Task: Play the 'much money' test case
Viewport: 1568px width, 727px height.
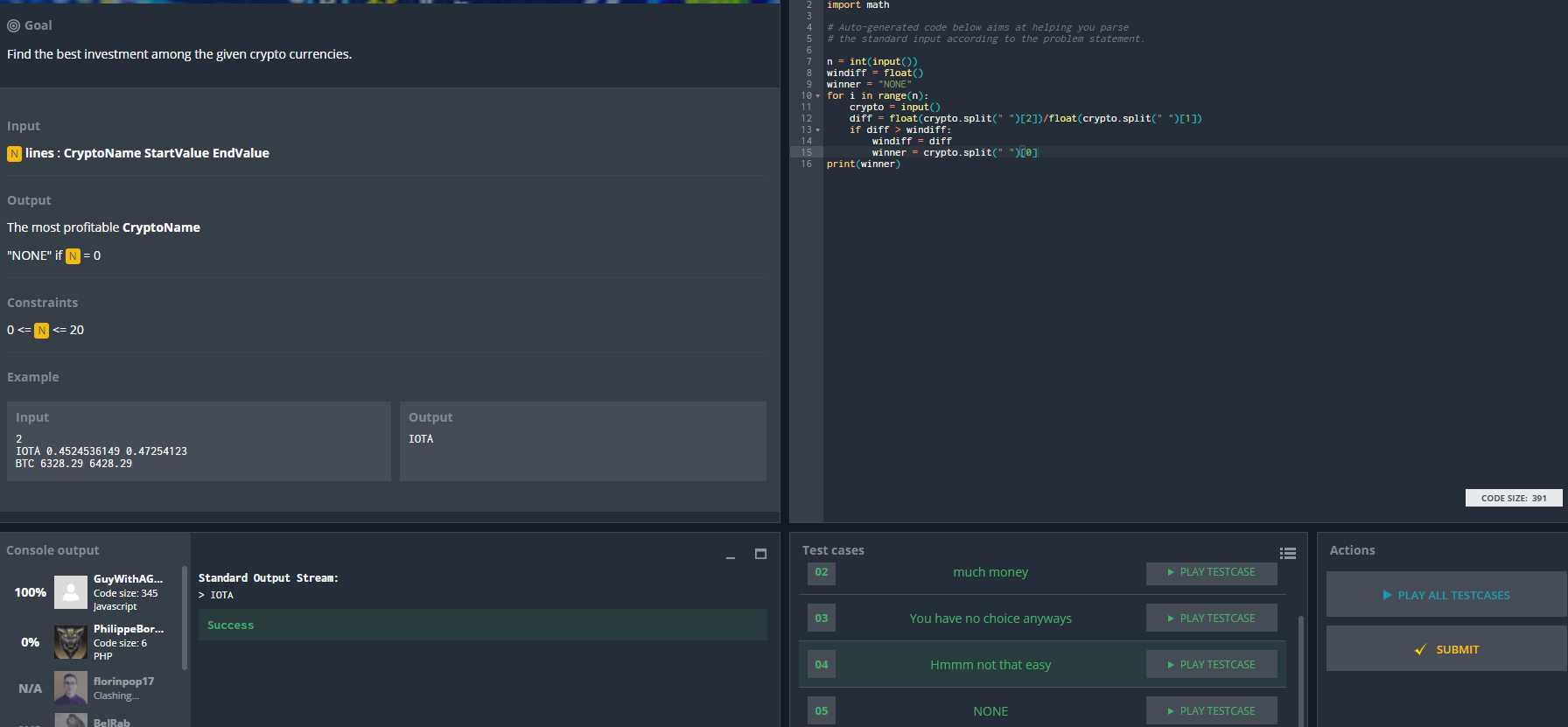Action: (x=1211, y=572)
